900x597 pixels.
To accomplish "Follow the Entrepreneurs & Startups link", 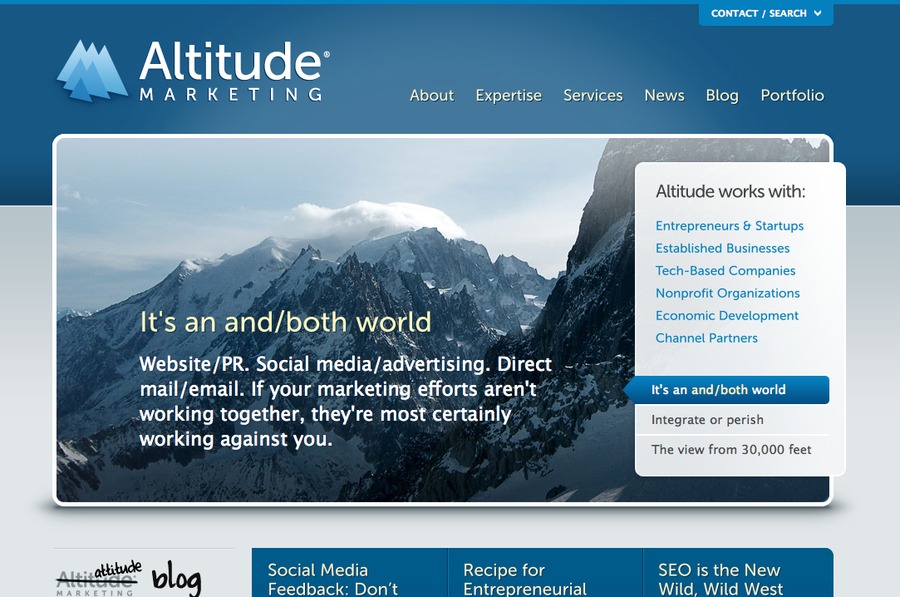I will pos(730,226).
